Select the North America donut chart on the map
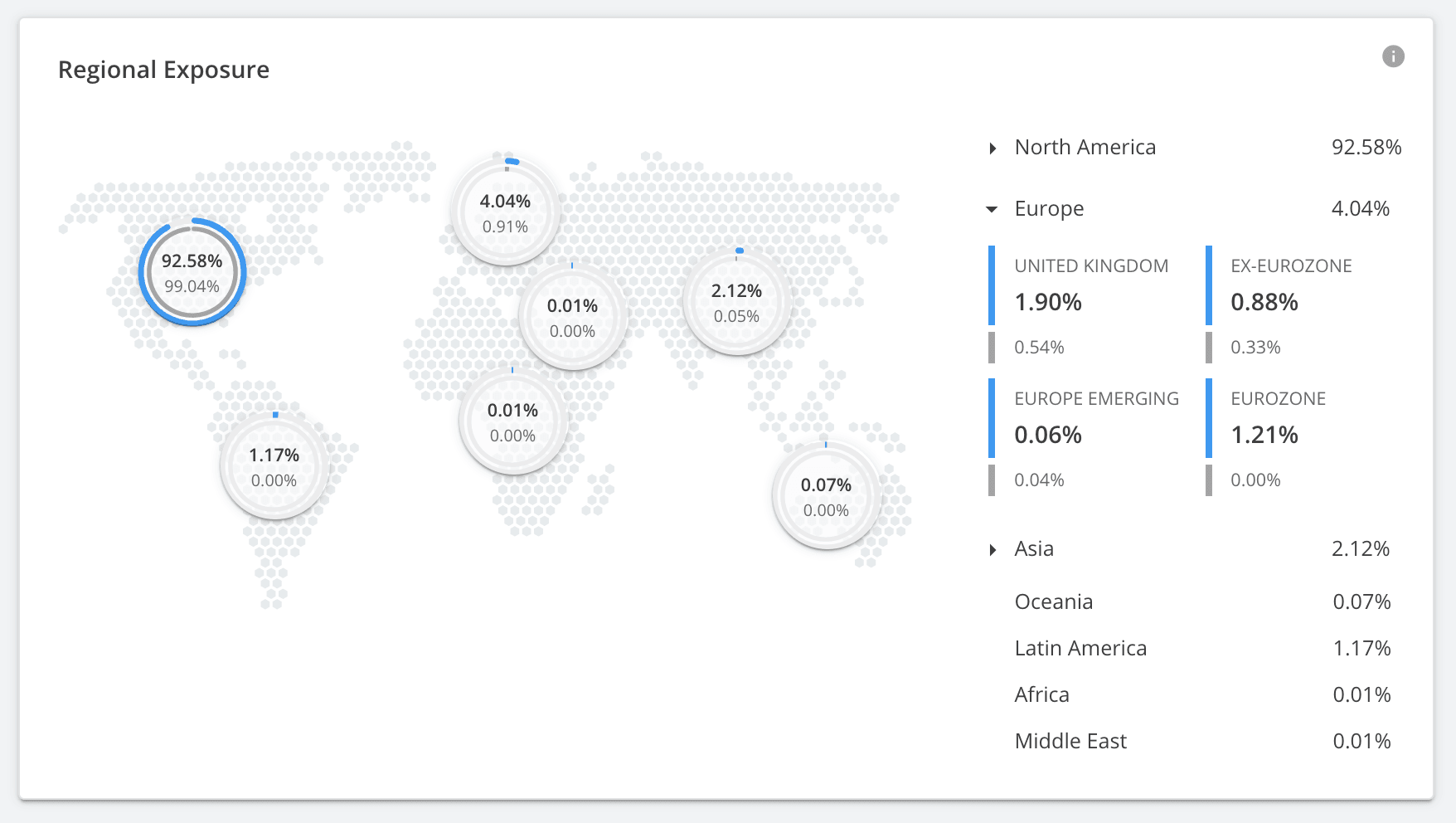This screenshot has width=1456, height=823. [192, 272]
